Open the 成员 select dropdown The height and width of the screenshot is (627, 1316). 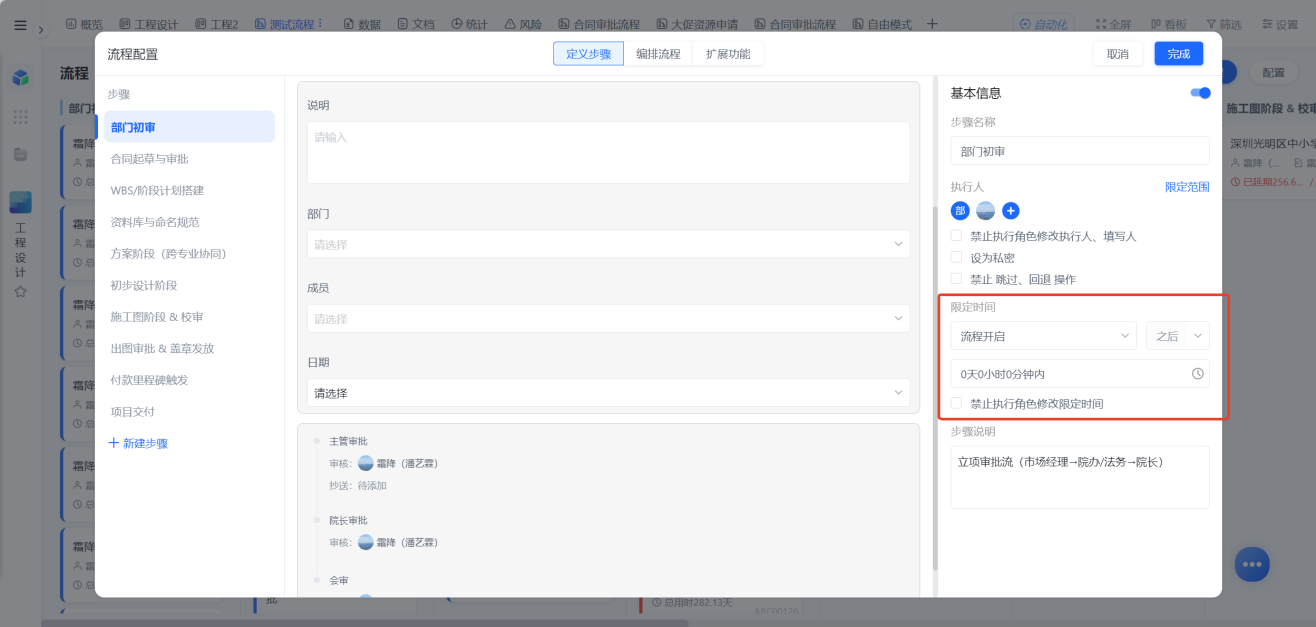608,319
